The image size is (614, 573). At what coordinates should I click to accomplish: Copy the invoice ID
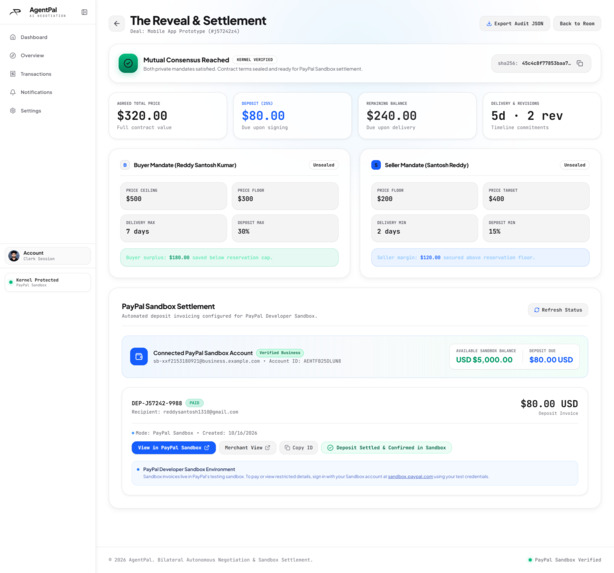tap(298, 448)
